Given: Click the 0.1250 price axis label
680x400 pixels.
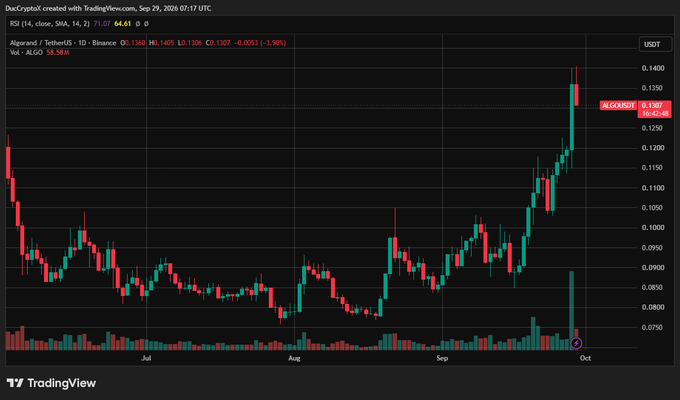Looking at the screenshot, I should [653, 128].
